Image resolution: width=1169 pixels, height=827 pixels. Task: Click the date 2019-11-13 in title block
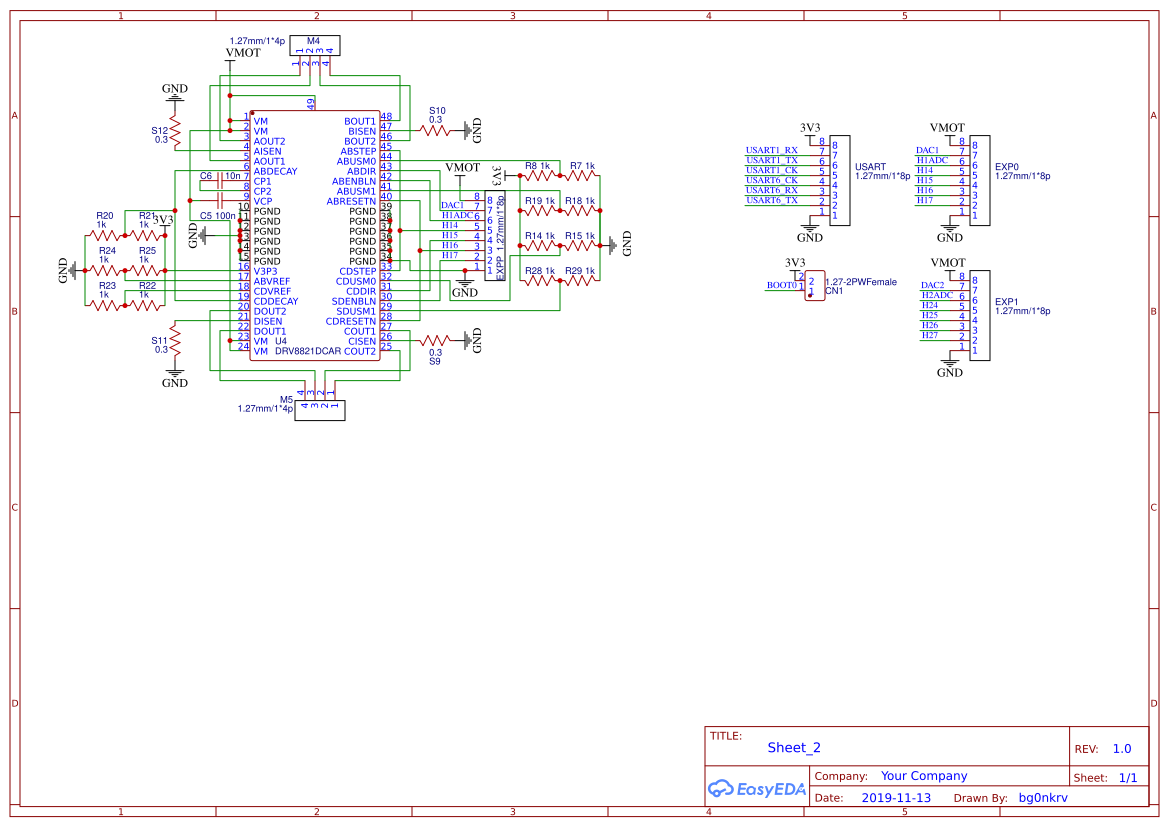898,797
